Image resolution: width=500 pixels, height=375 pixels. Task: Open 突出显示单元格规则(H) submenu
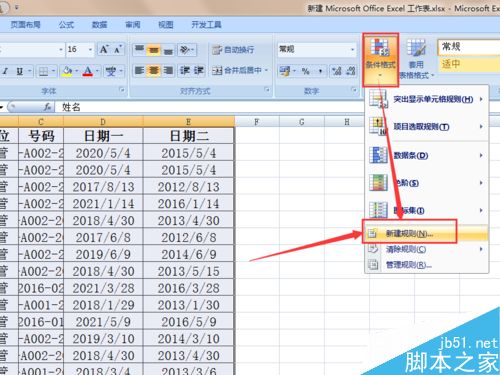tap(427, 99)
